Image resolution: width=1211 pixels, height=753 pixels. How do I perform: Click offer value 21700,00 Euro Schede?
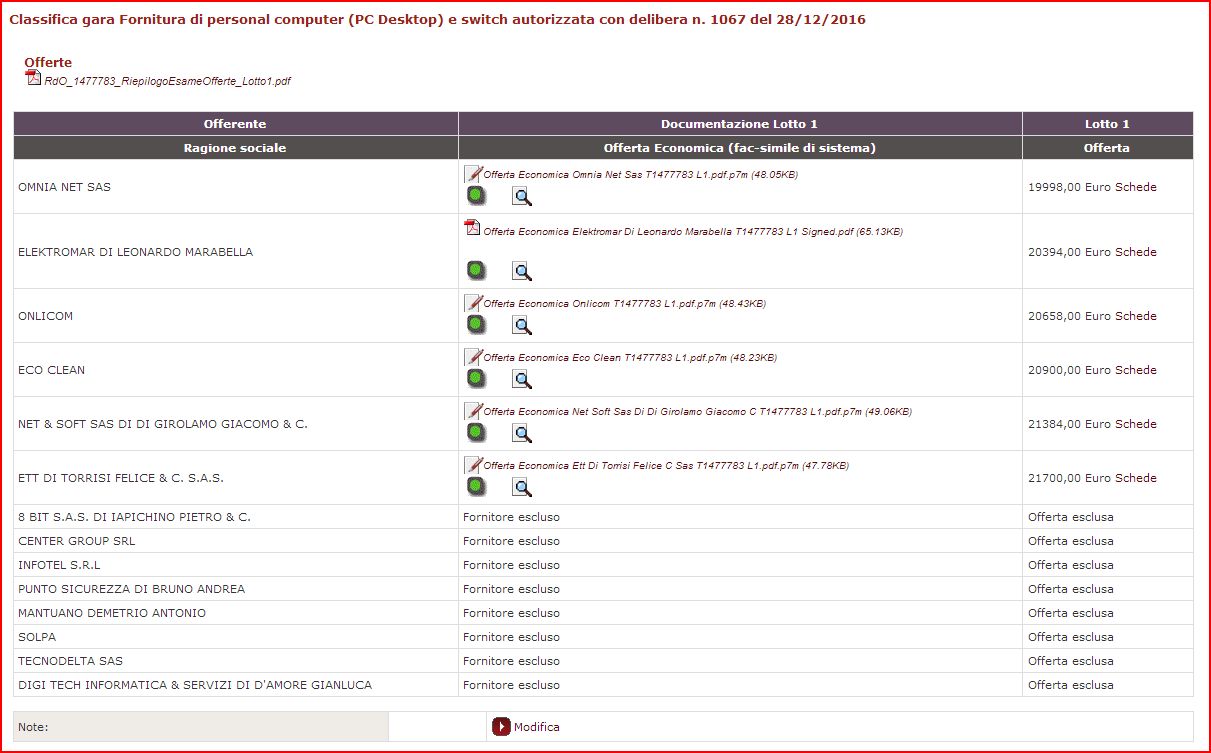(x=1092, y=478)
